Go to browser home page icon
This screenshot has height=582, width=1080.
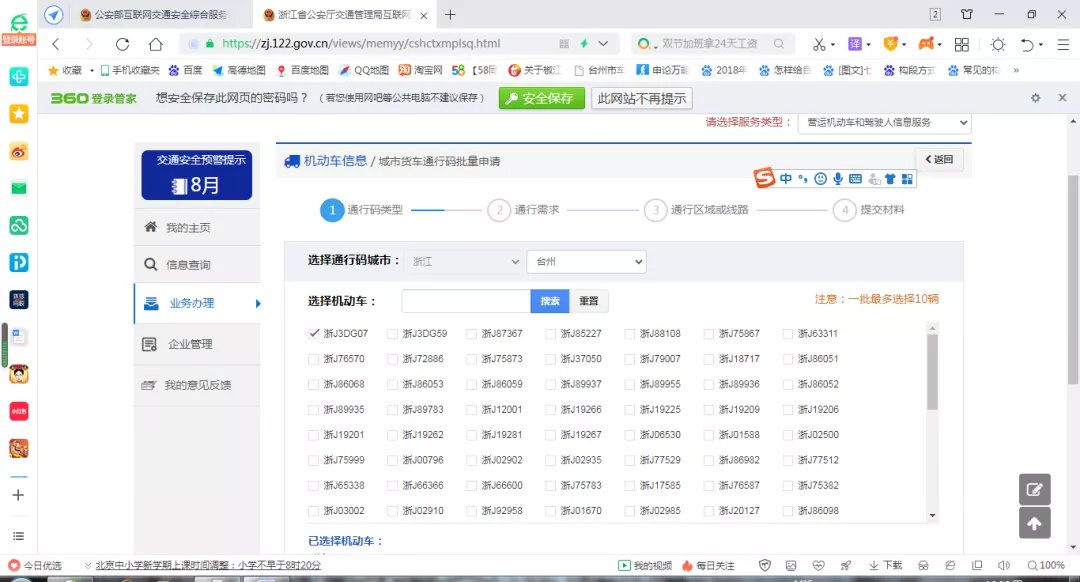click(156, 44)
